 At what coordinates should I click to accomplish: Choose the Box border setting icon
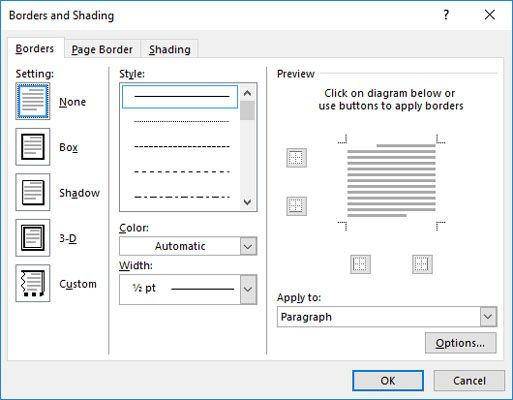coord(33,147)
